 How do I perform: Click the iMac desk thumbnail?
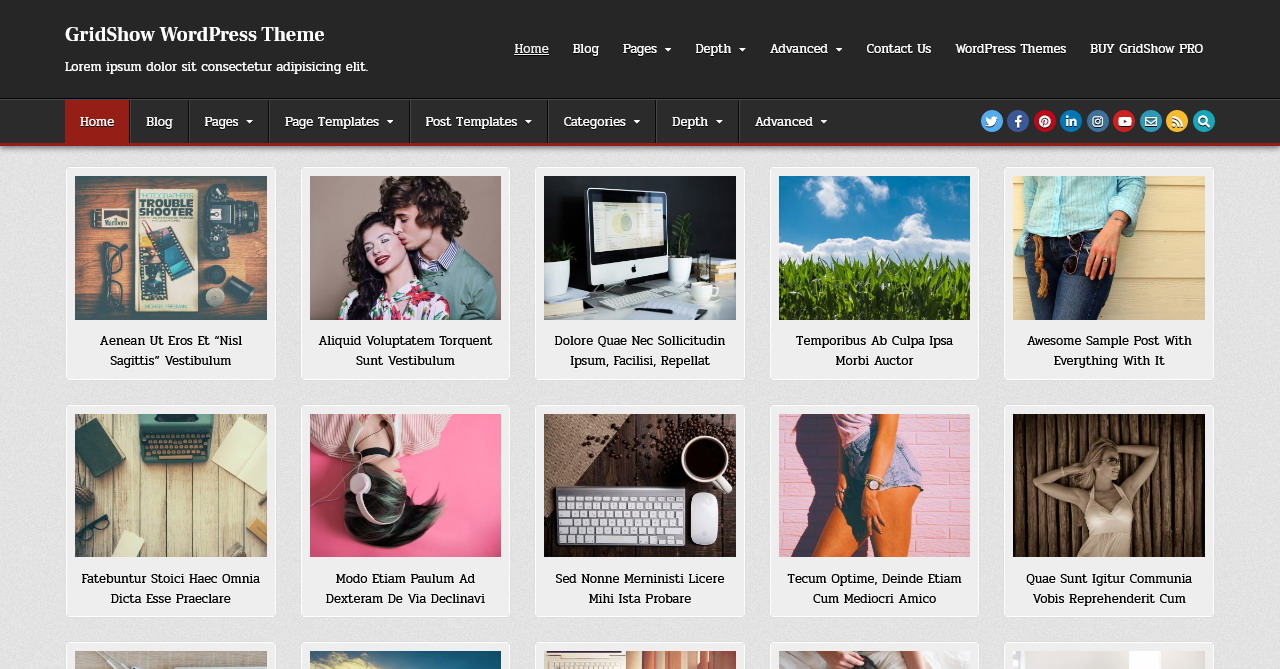click(x=640, y=248)
